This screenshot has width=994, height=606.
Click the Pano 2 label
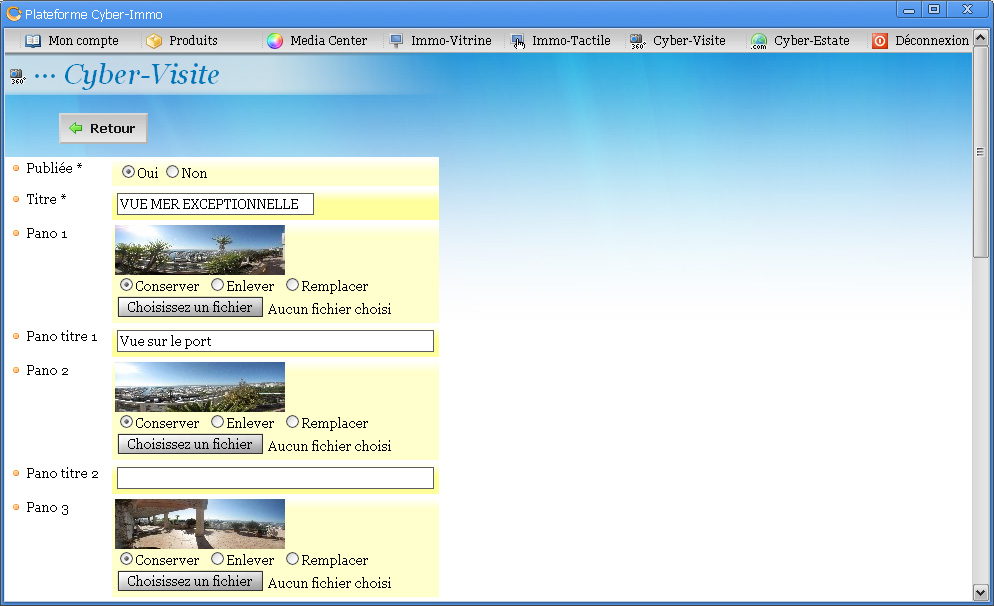point(47,371)
